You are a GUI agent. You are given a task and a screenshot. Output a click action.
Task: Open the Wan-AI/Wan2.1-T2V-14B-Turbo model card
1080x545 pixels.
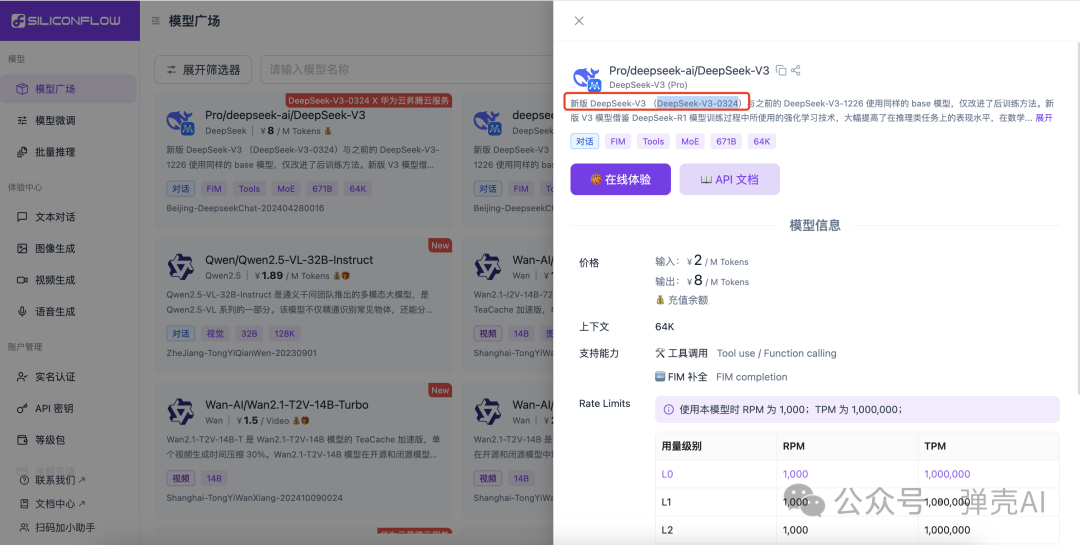[304, 449]
